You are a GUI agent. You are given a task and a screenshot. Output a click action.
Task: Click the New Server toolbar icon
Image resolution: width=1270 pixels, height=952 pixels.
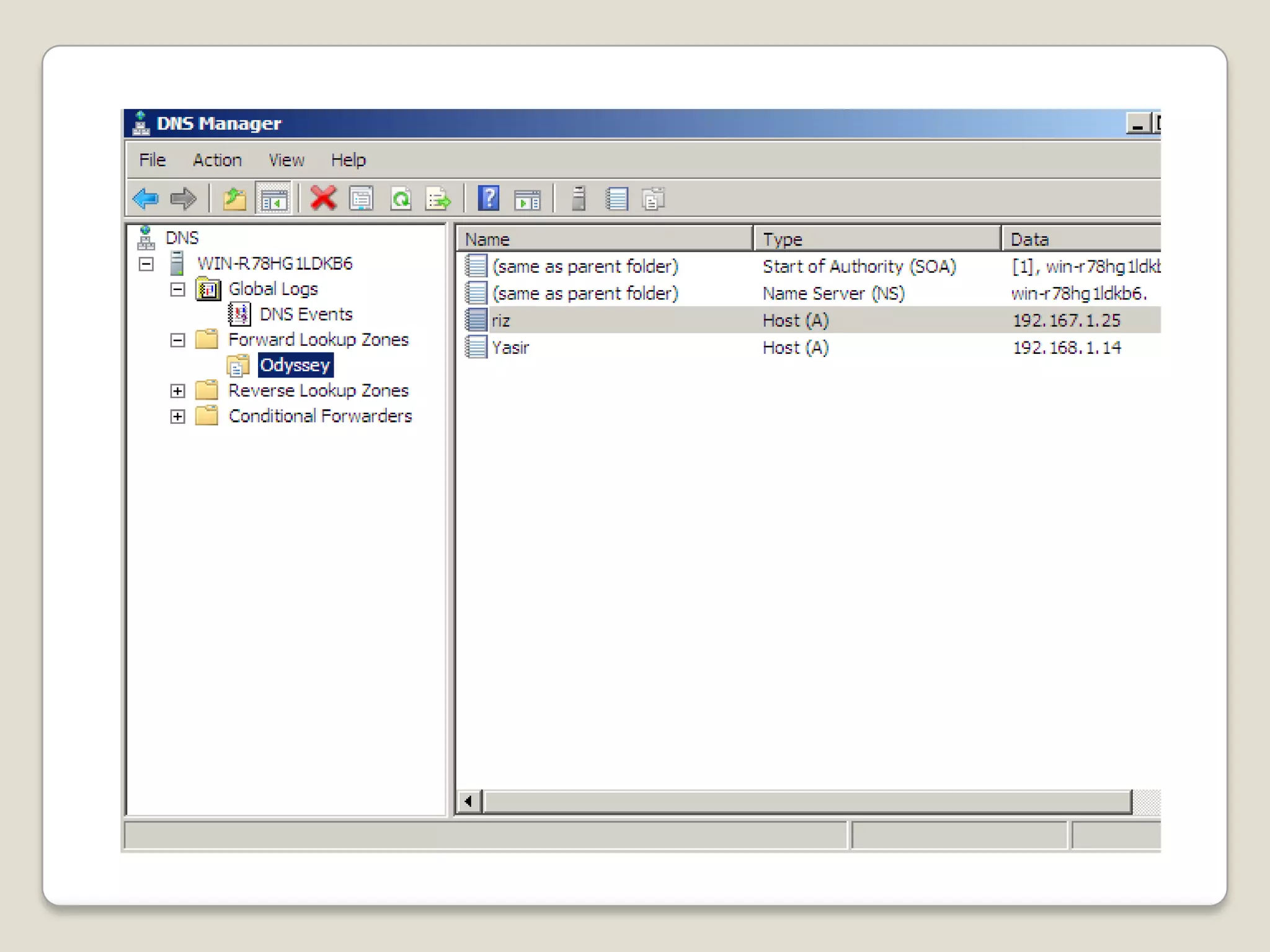579,199
